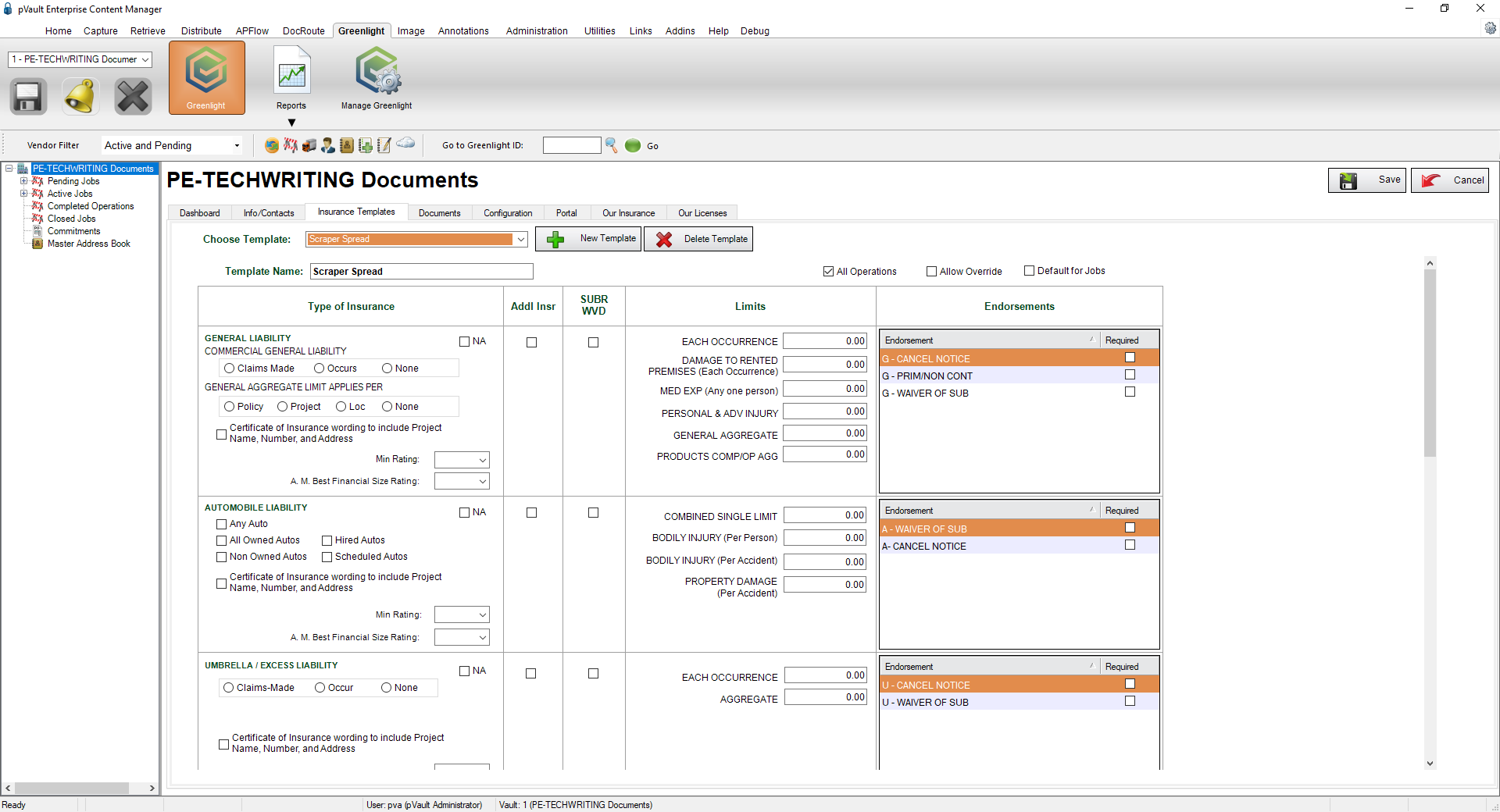The height and width of the screenshot is (812, 1500).
Task: Click the Go to Greenlight ID field
Action: pyautogui.click(x=572, y=145)
